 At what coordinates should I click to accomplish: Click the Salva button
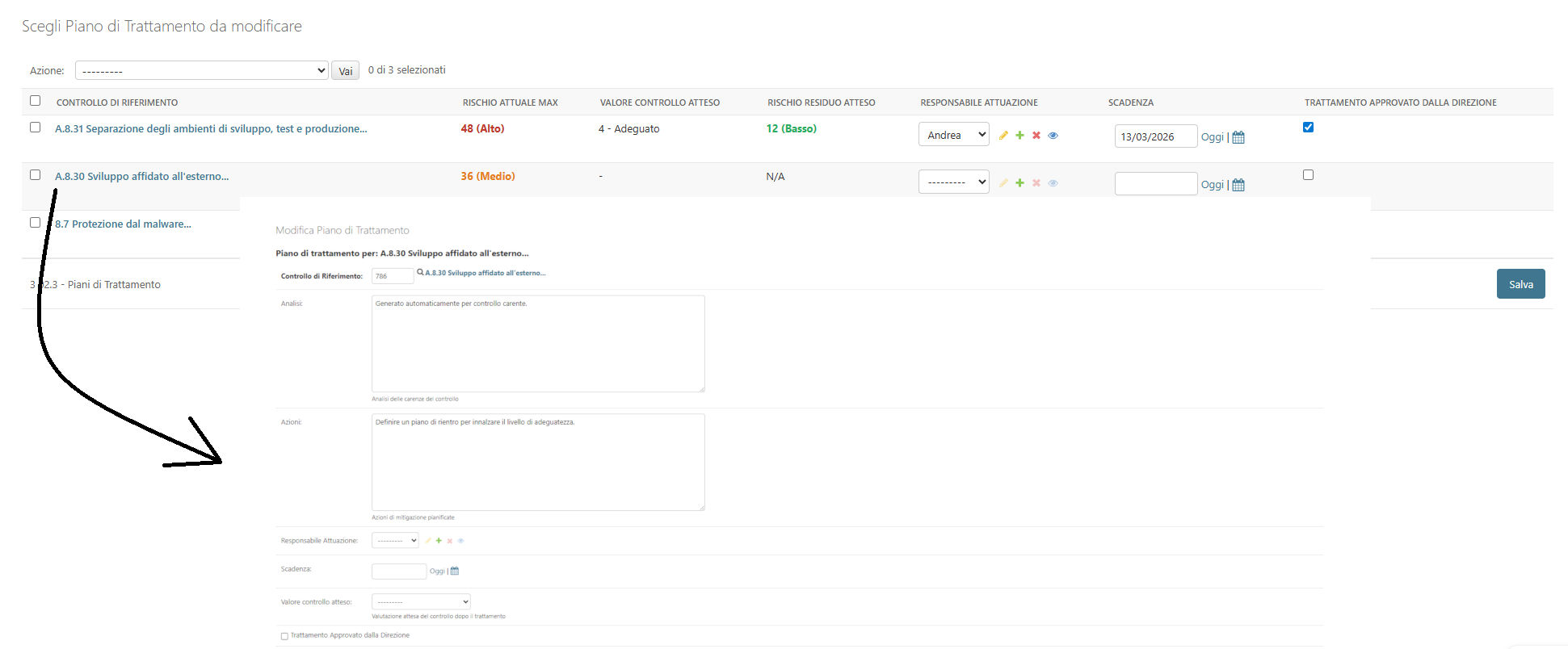1520,284
